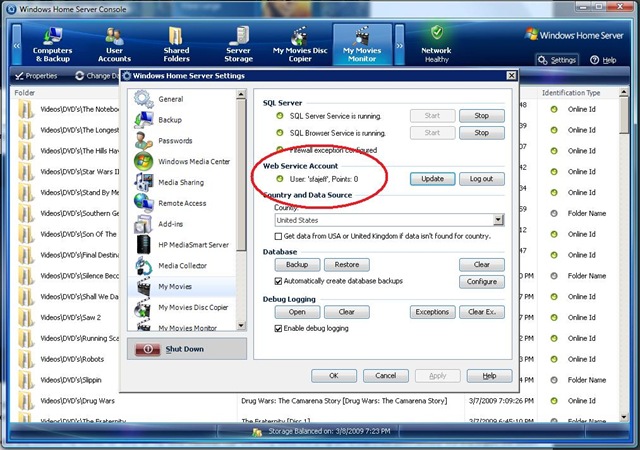Select Media Collector settings
Viewport: 640px width, 450px height.
[182, 266]
